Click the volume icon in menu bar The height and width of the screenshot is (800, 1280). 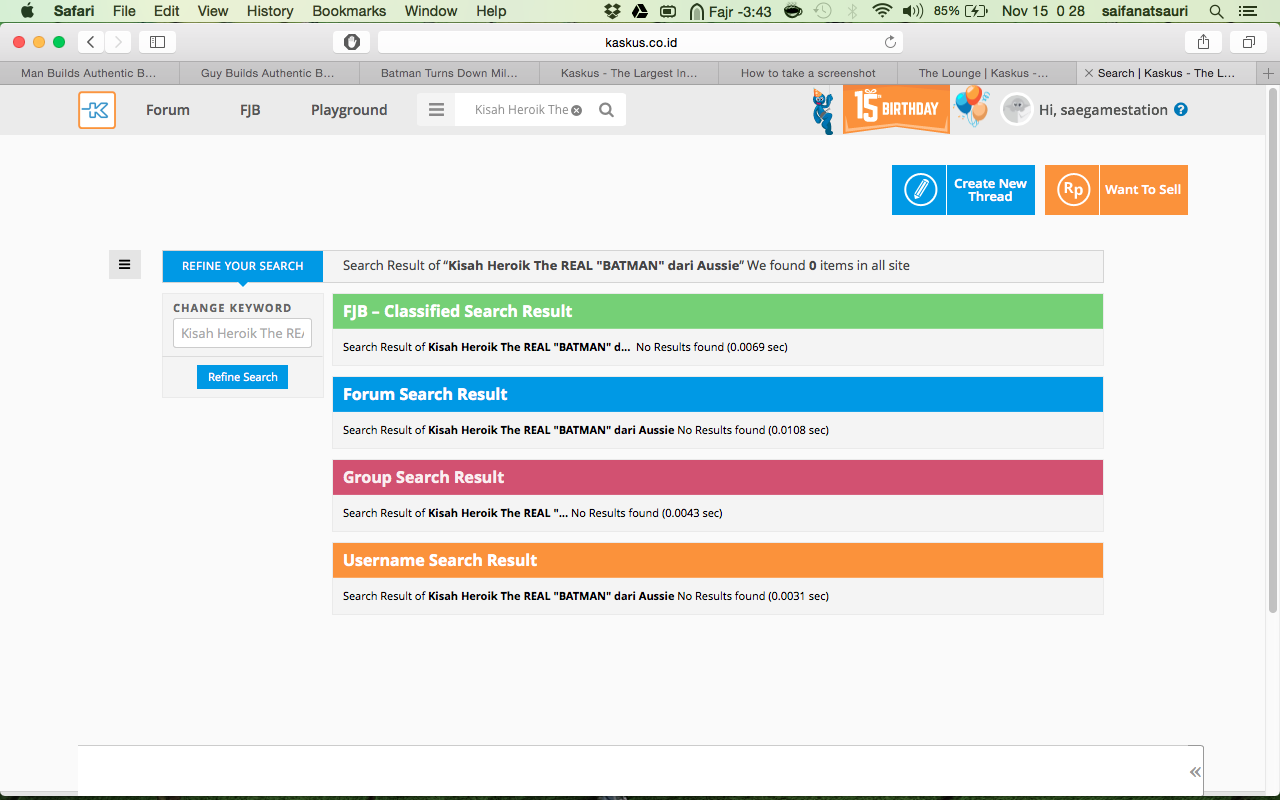[x=912, y=11]
